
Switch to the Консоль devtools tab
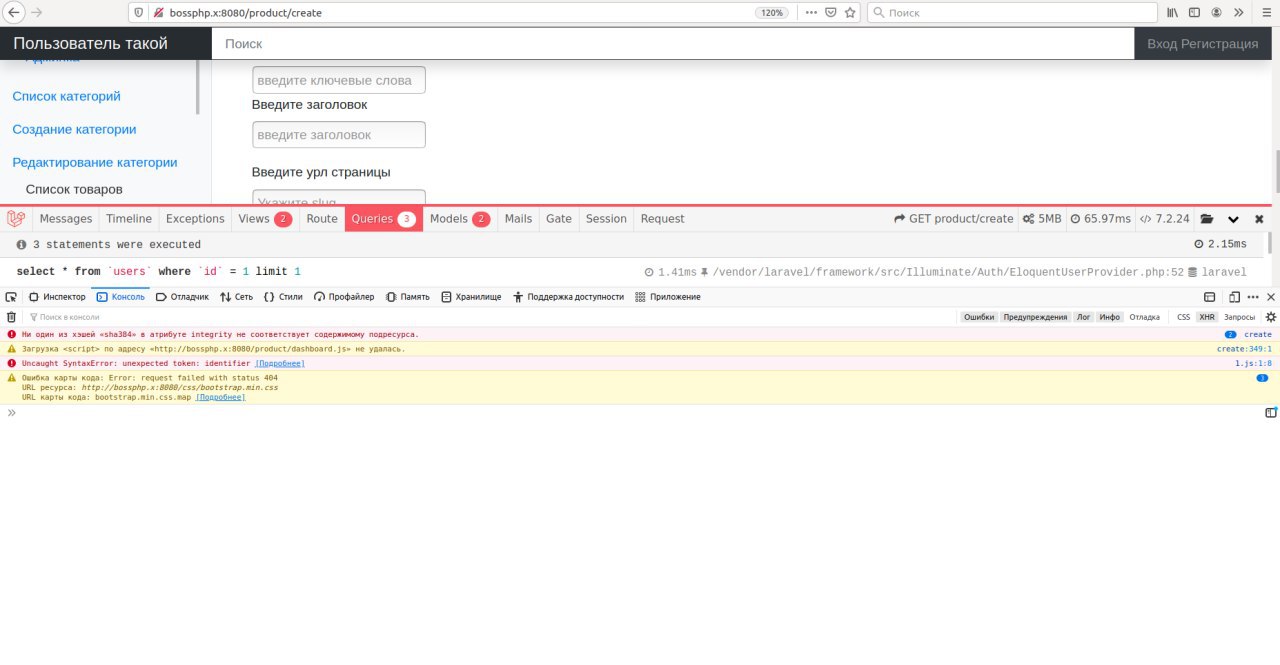[x=121, y=297]
